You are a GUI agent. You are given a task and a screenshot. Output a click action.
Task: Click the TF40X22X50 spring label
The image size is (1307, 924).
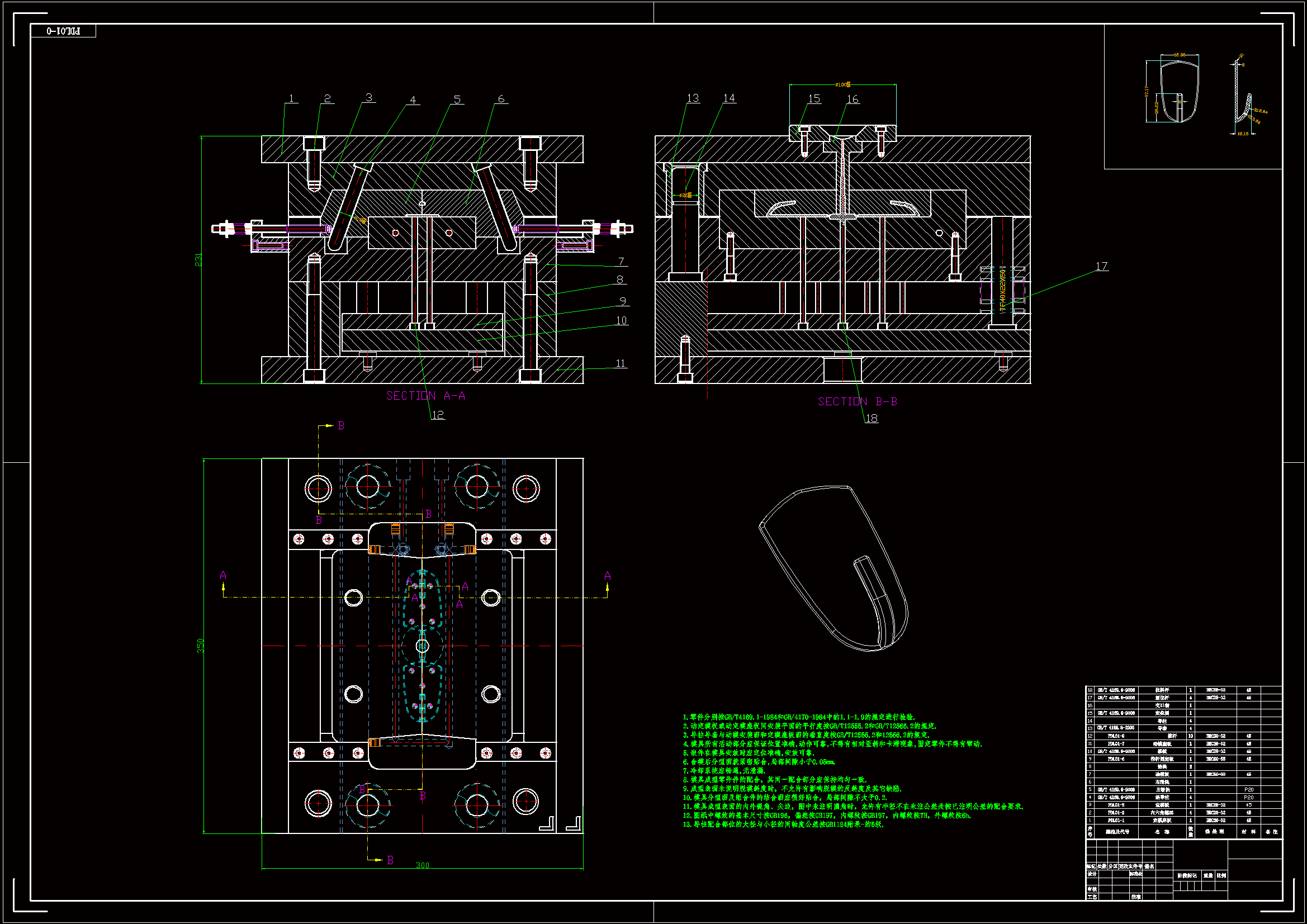click(1002, 290)
